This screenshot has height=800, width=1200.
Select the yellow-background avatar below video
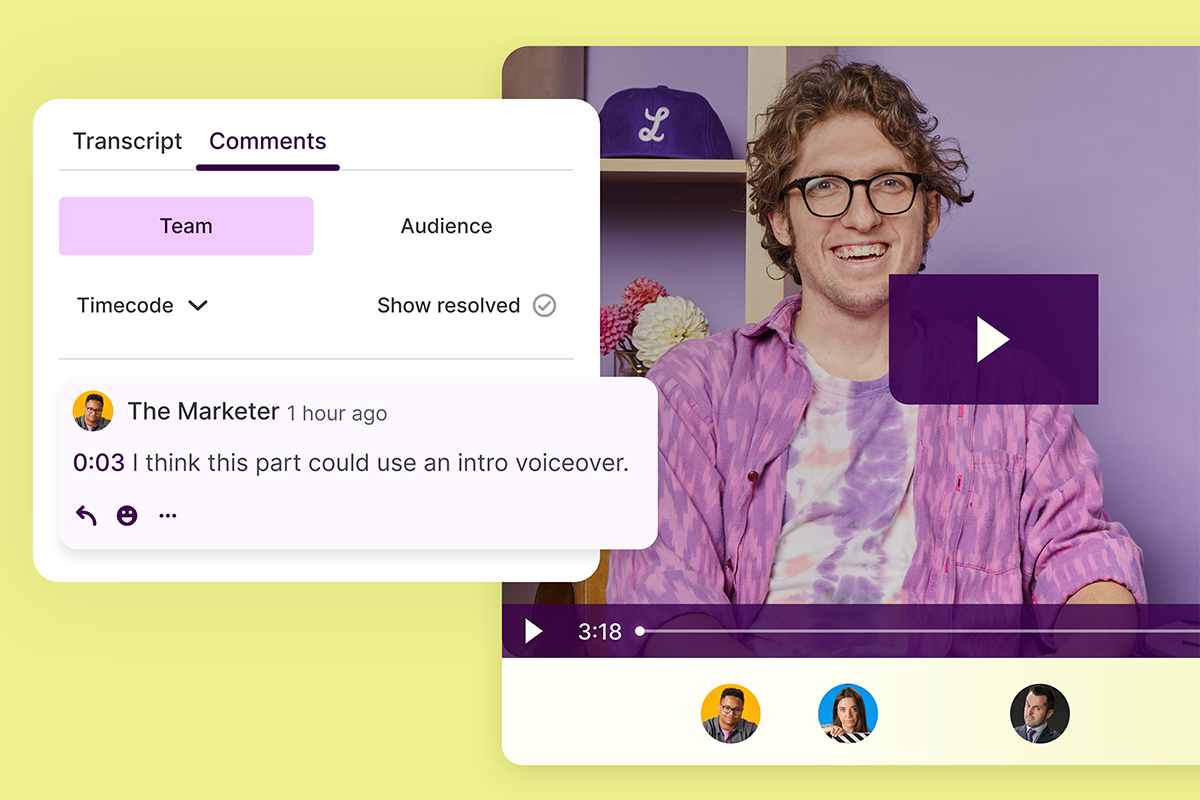tap(731, 714)
